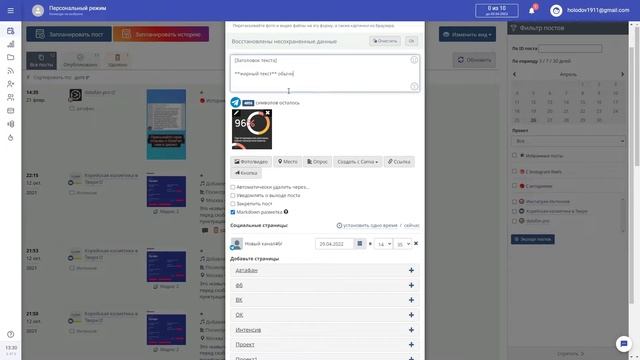The image size is (640, 360).
Task: Open the minutes dropdown showing 35
Action: point(402,244)
